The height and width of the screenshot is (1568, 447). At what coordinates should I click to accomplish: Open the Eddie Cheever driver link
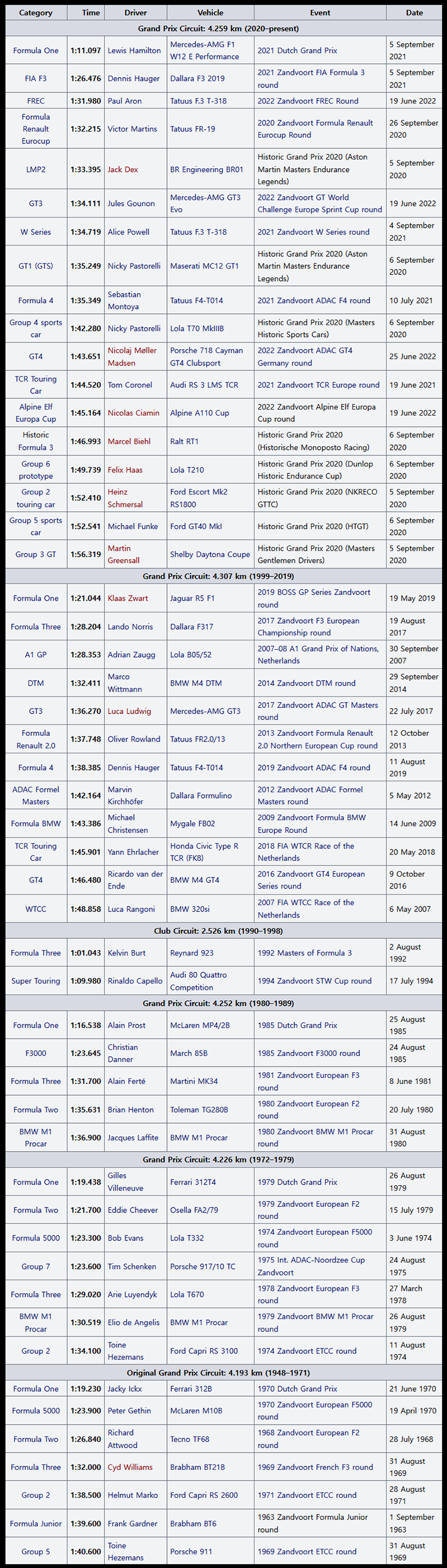coord(133,1211)
